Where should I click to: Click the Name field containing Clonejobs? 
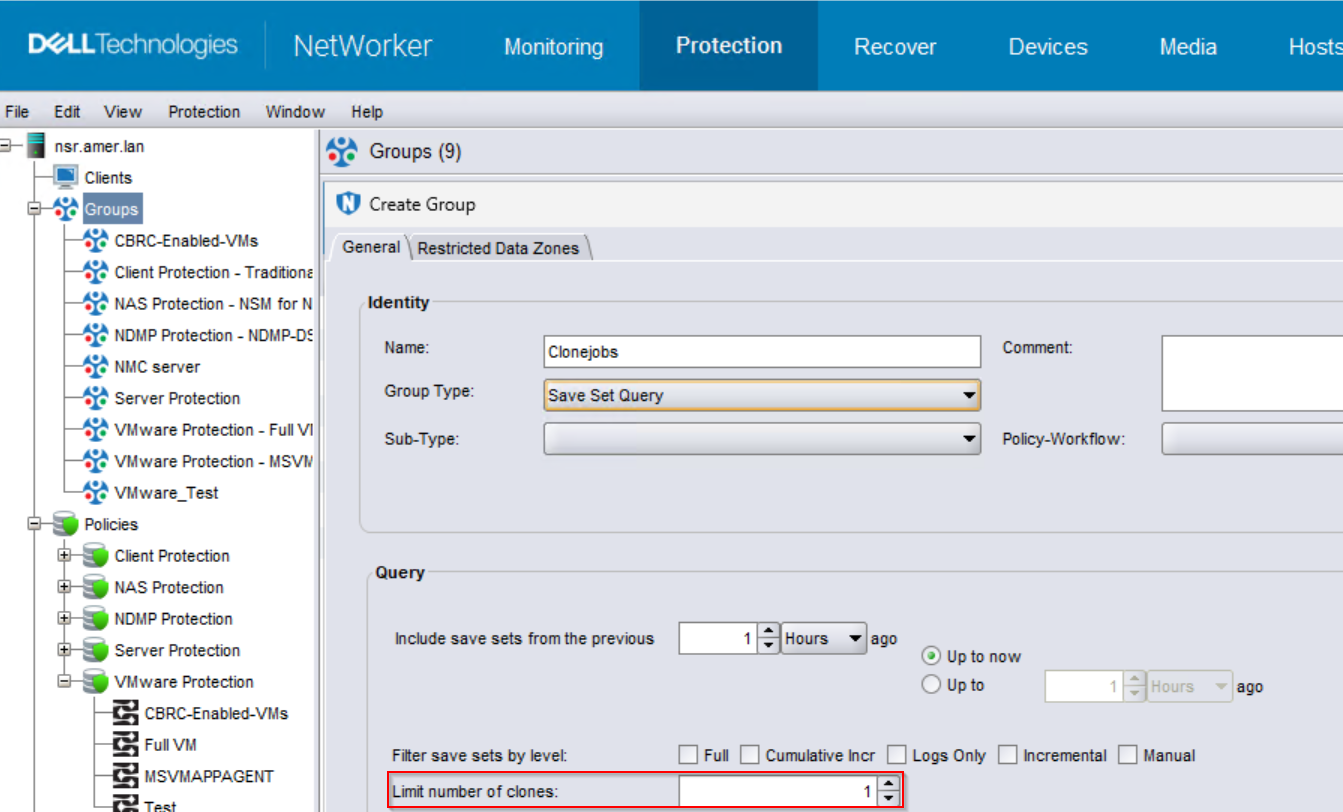pyautogui.click(x=762, y=351)
